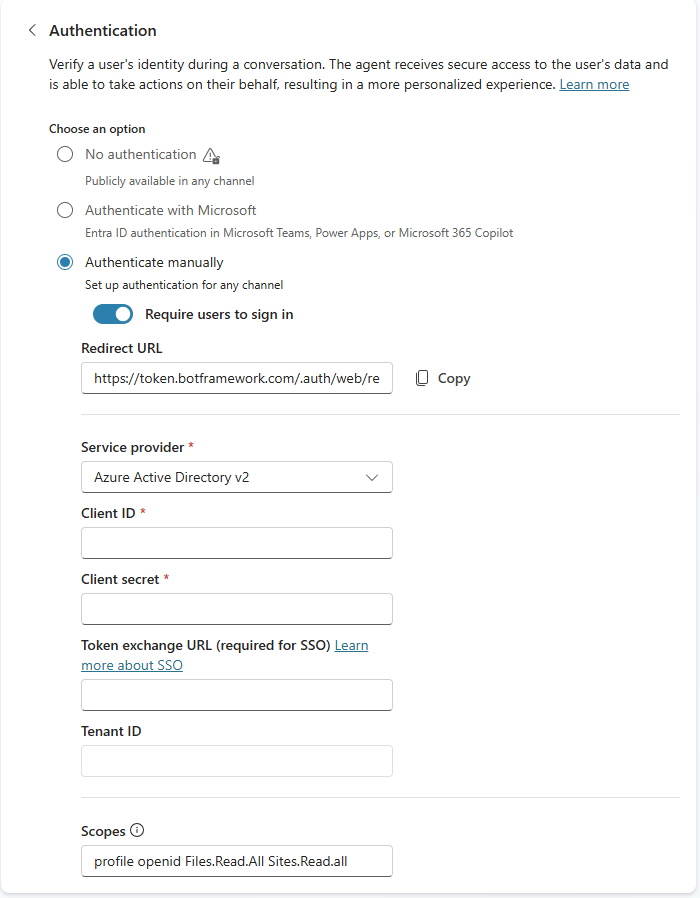Viewport: 700px width, 898px height.
Task: Select Authenticate with Microsoft
Action: 65,210
